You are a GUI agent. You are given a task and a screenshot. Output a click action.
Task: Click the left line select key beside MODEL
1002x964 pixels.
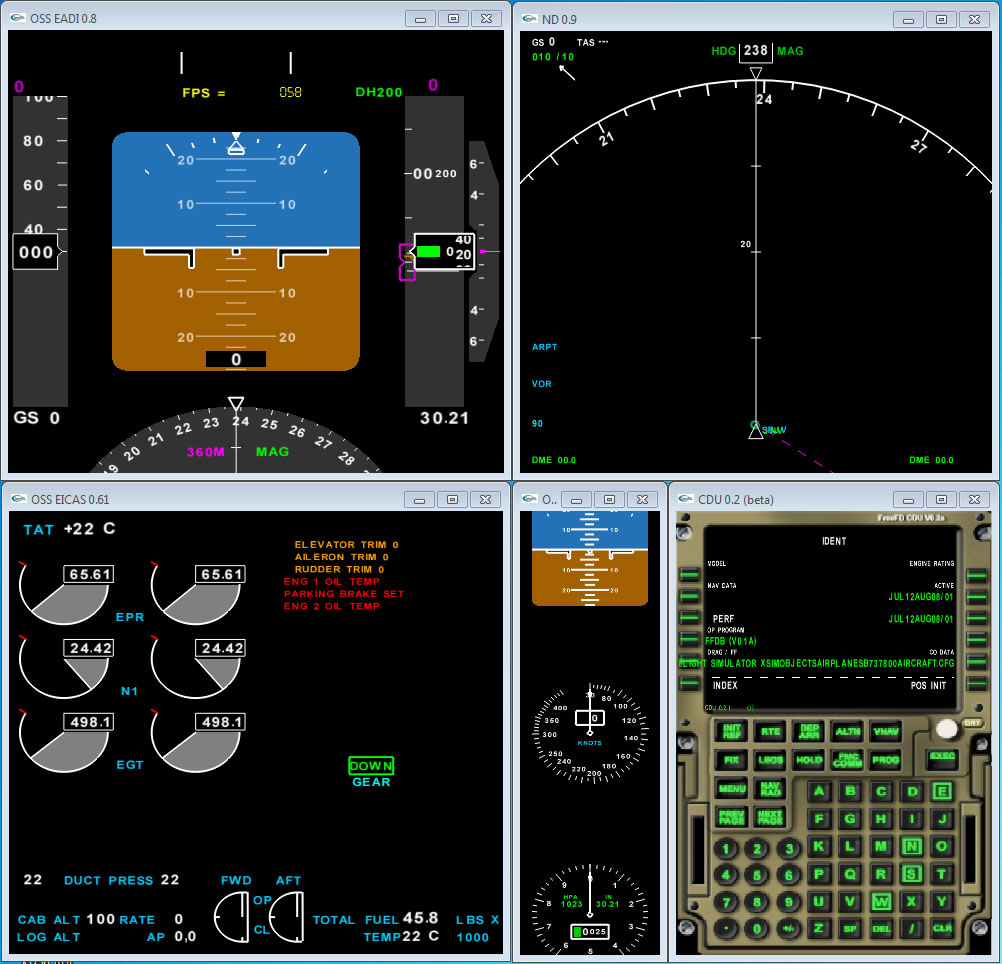689,574
